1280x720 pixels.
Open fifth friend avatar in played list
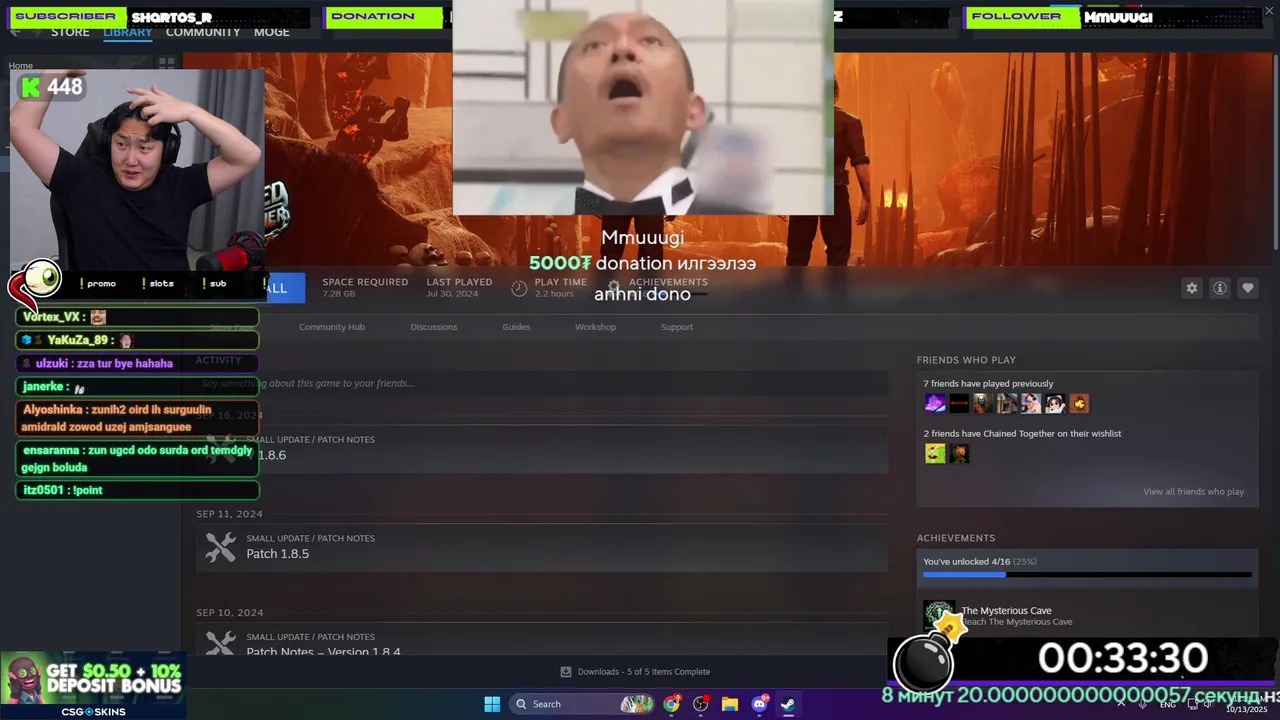tap(1031, 404)
